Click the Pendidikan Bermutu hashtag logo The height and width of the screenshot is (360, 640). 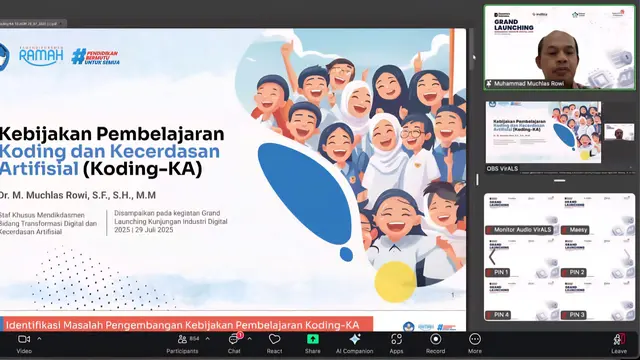[x=96, y=57]
